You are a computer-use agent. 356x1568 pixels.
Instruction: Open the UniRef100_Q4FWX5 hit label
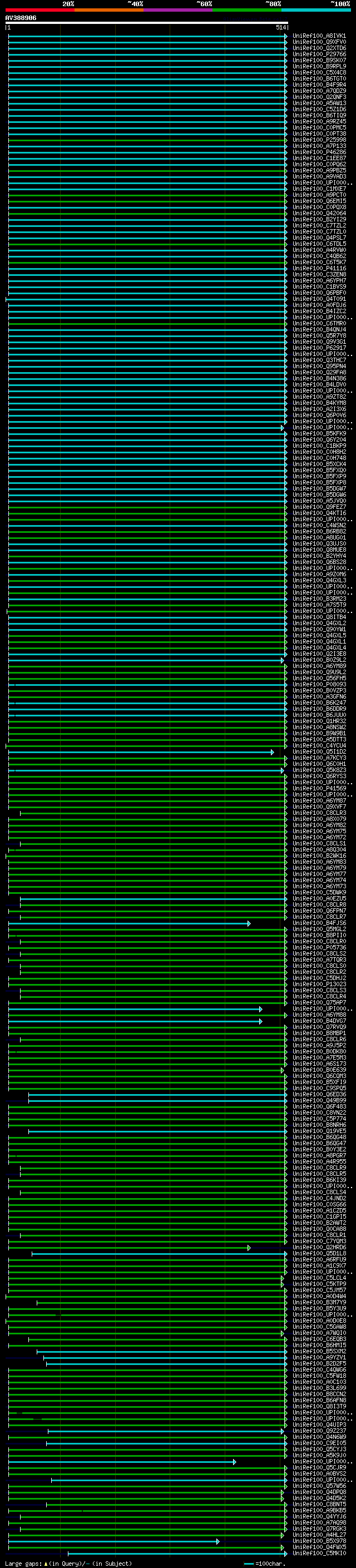319,1547
